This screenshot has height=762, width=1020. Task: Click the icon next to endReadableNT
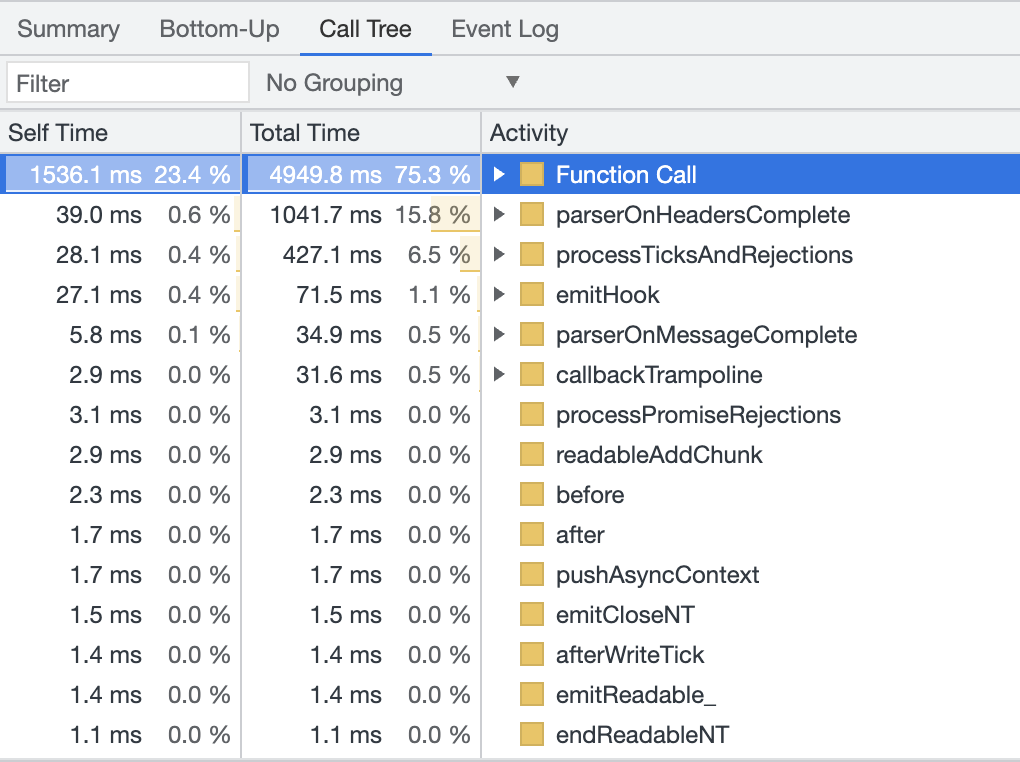click(x=532, y=735)
